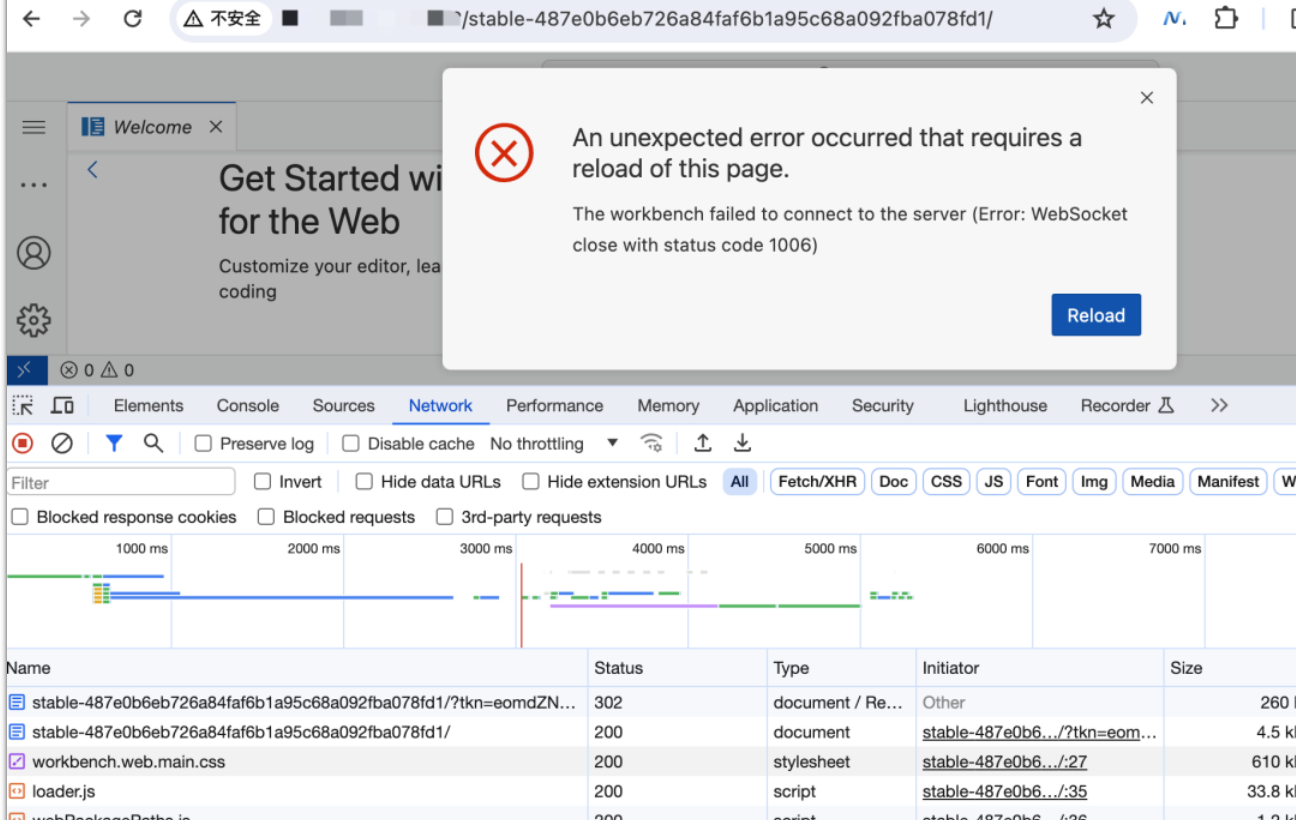Clear the network log
The width and height of the screenshot is (1296, 820).
(62, 443)
